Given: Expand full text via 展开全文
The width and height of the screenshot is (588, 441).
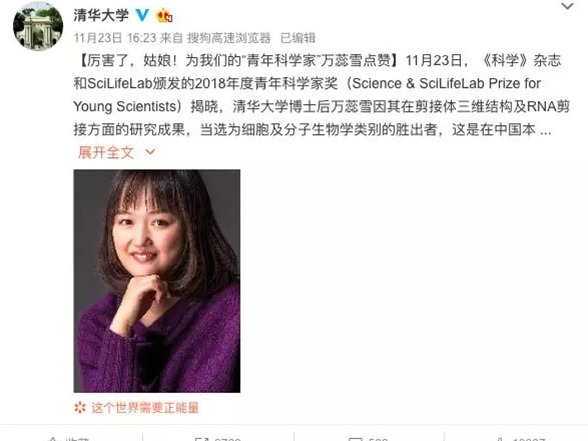Looking at the screenshot, I should pos(106,153).
